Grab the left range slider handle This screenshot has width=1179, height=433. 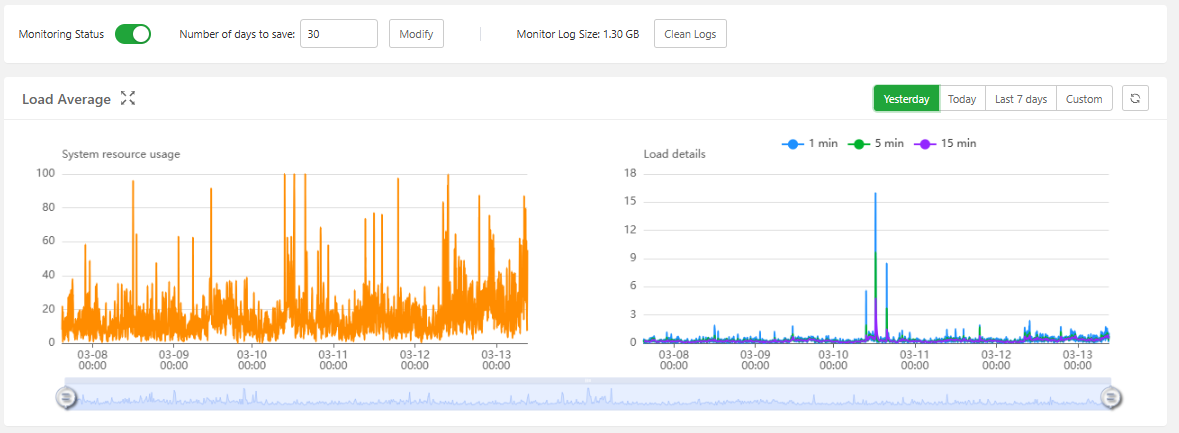pyautogui.click(x=66, y=396)
